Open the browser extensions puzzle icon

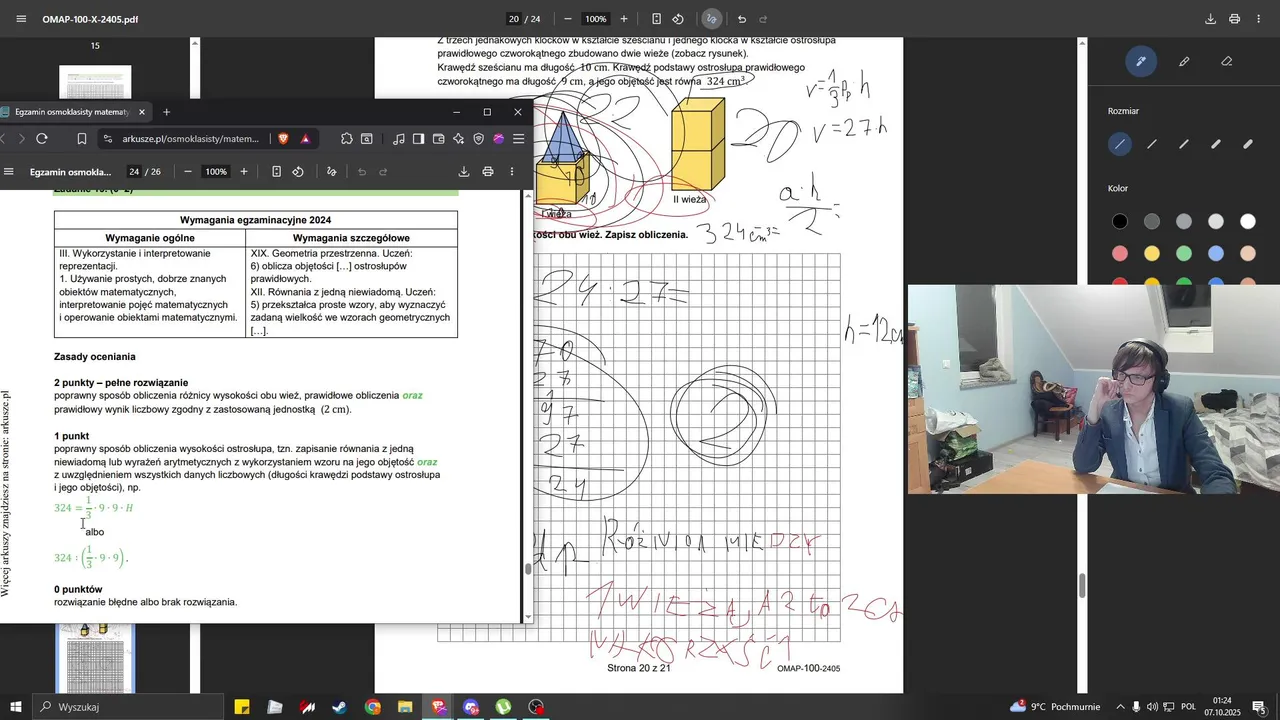pyautogui.click(x=346, y=139)
